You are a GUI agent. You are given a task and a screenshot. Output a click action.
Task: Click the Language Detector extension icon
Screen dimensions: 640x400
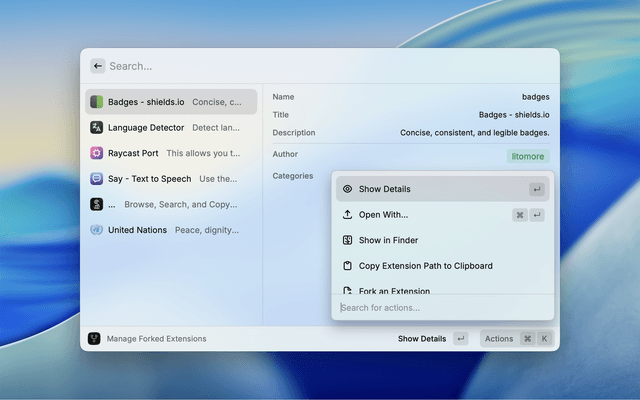97,128
